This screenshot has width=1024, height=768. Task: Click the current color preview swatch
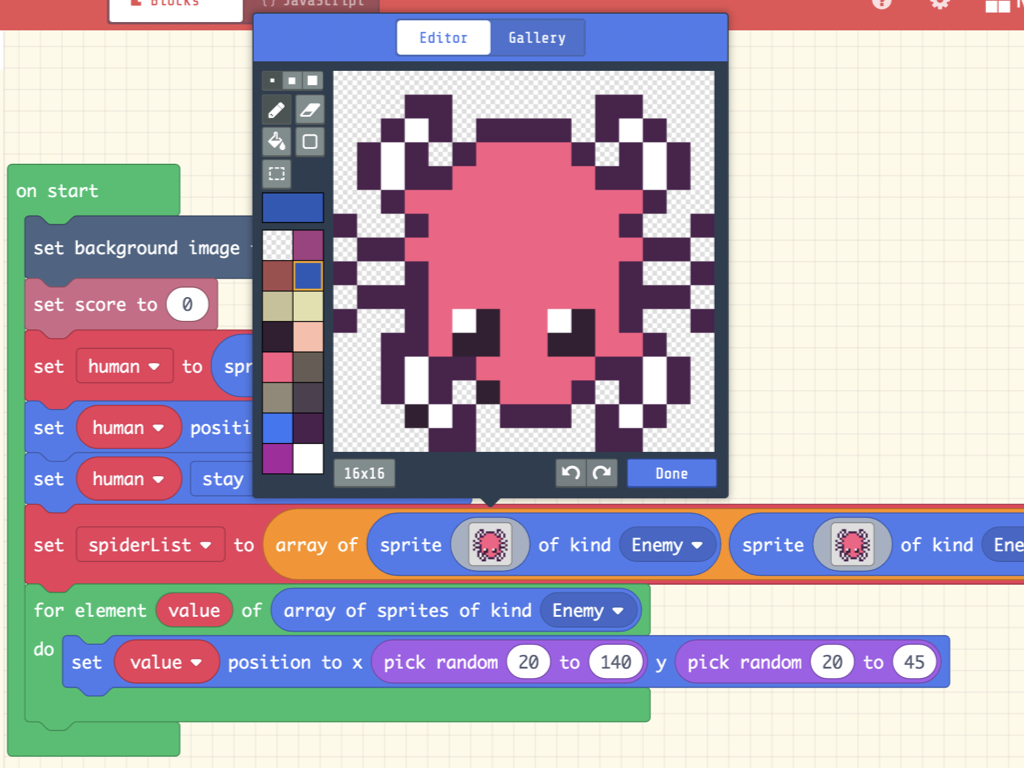coord(293,208)
